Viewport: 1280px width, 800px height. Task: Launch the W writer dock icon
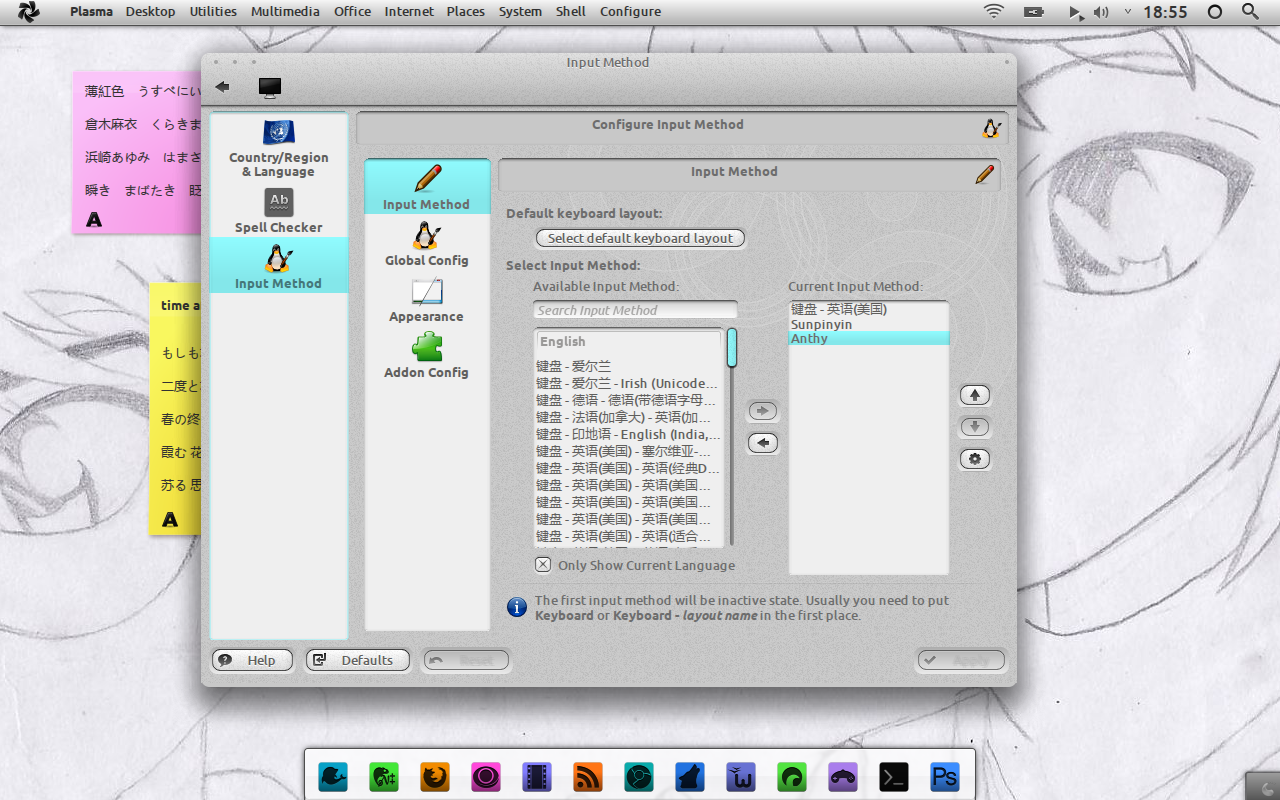coord(741,777)
